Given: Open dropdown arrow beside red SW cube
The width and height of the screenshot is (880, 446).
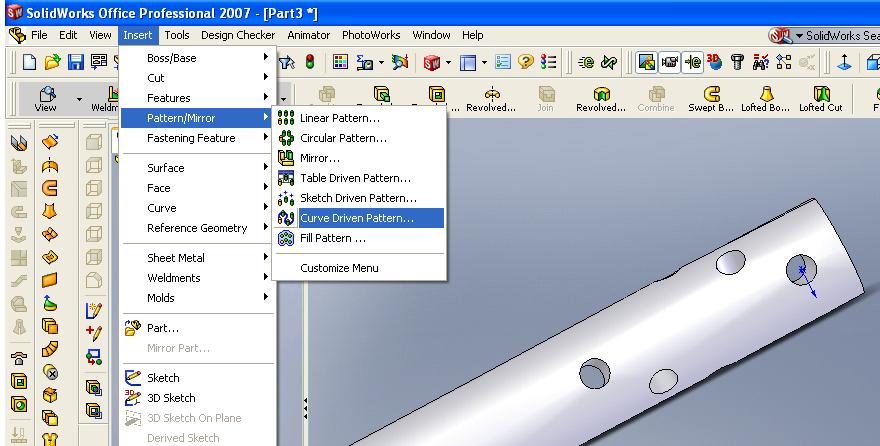Looking at the screenshot, I should (448, 62).
